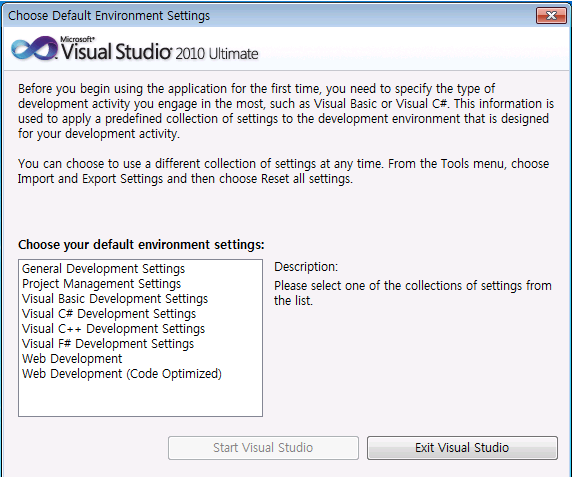
Task: Click the 'Please select one of the collections' description text
Action: [x=413, y=293]
